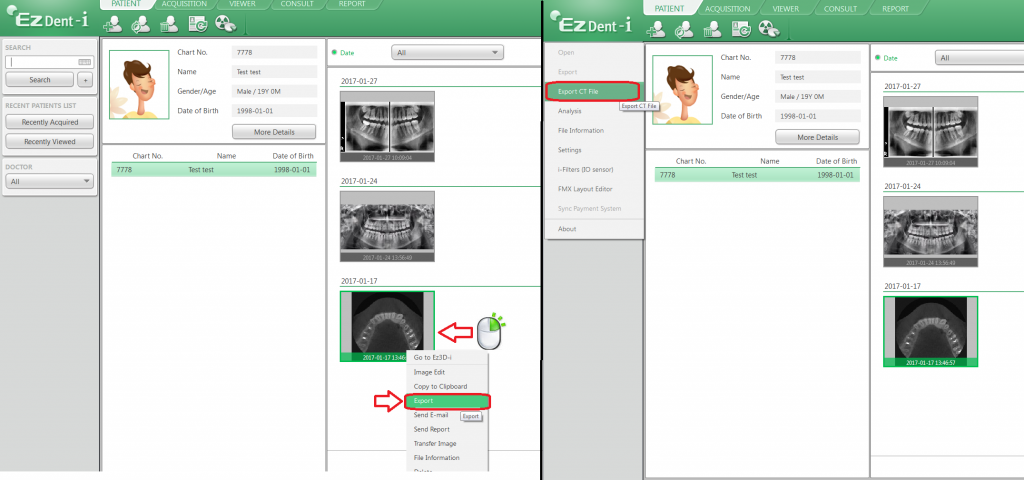Switch to the REPORT tab in right window
The image size is (1024, 480).
click(895, 8)
